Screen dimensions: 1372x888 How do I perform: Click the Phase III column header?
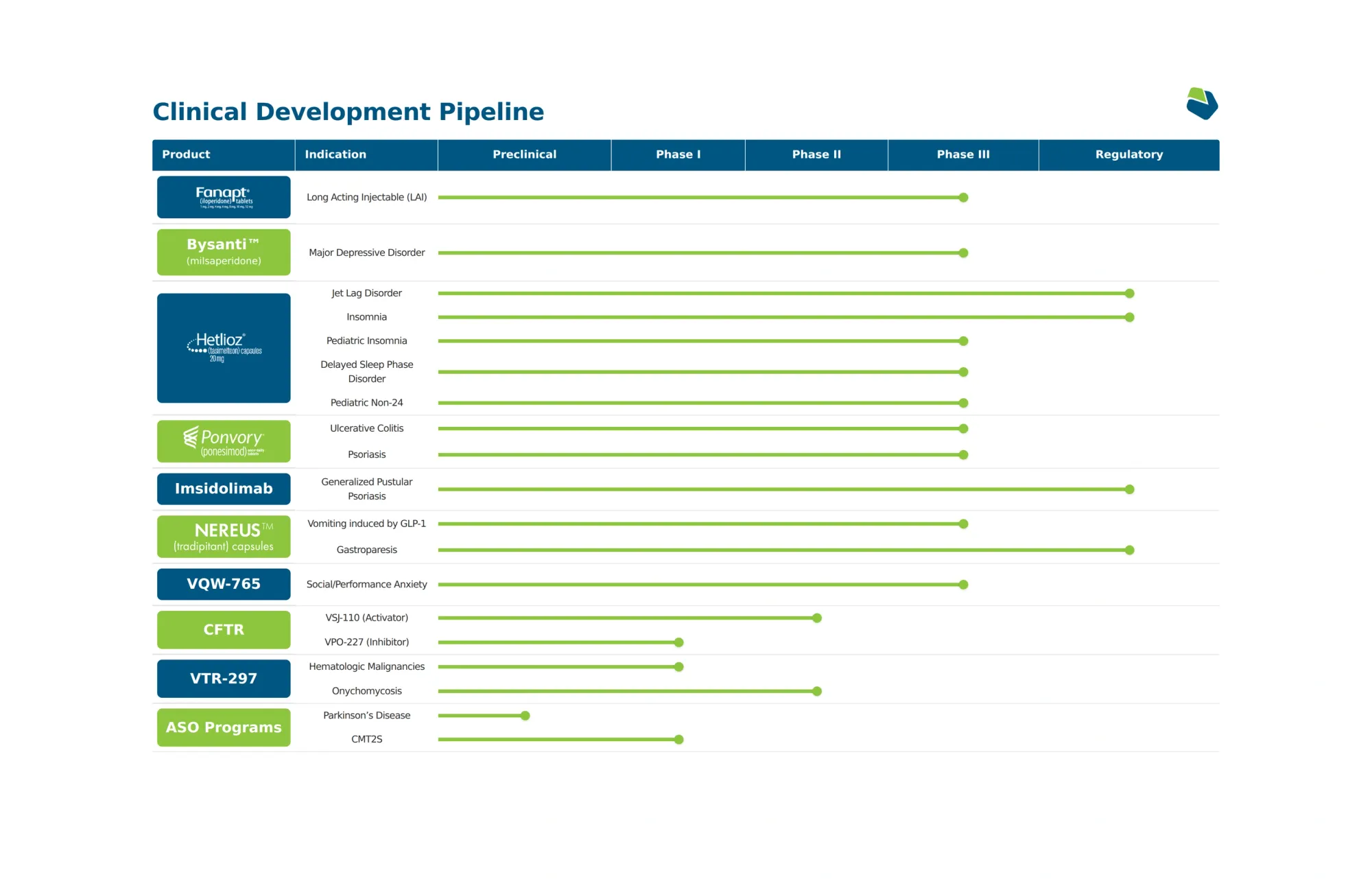(x=963, y=154)
